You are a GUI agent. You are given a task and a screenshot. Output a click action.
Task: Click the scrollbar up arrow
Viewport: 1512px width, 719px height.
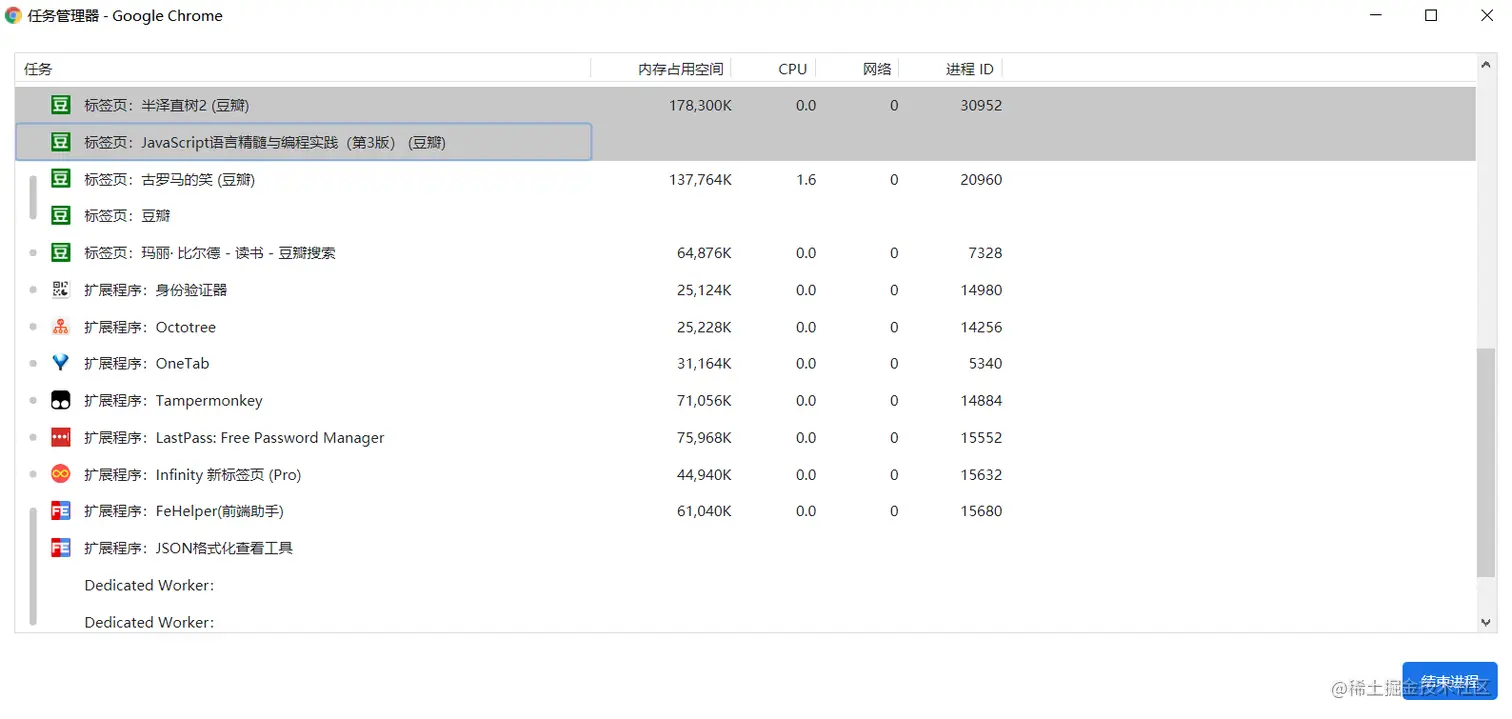point(1485,65)
